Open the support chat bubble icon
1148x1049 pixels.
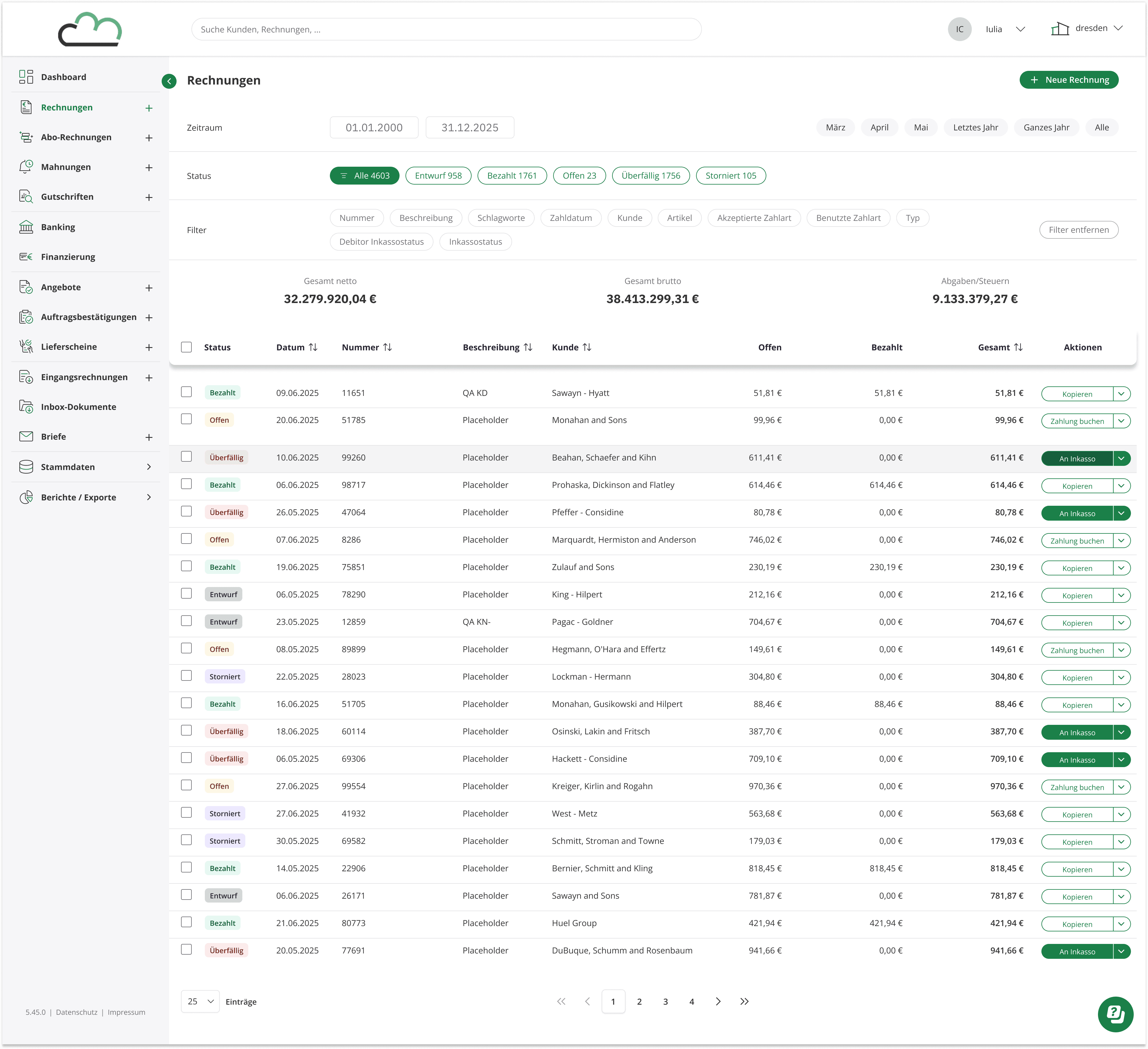[x=1115, y=1014]
